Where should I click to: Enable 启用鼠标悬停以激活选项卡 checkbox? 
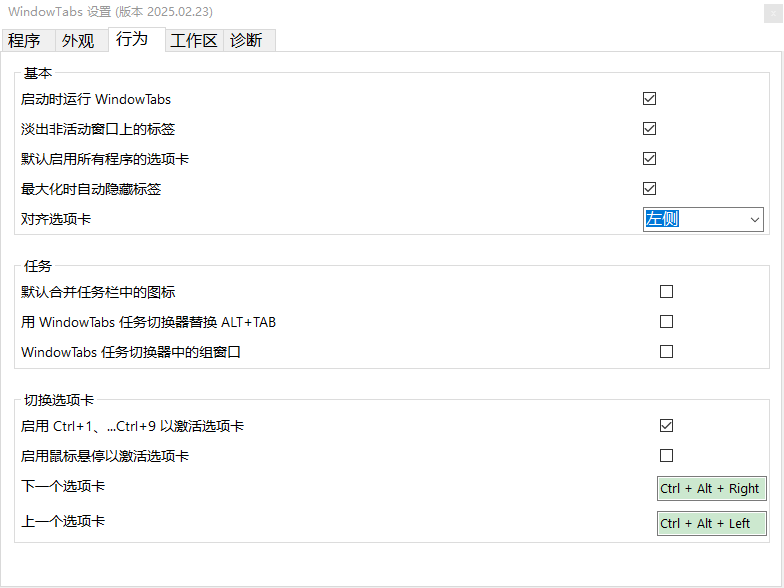(666, 456)
